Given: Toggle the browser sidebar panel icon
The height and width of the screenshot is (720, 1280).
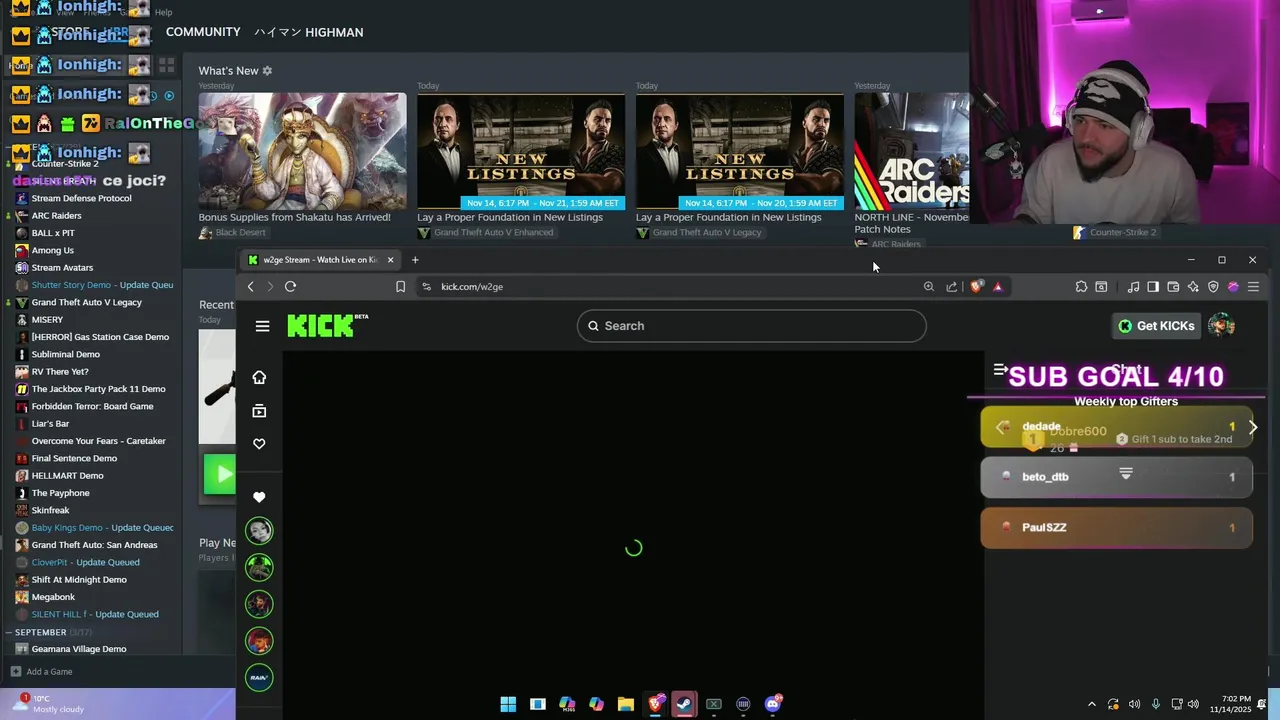Looking at the screenshot, I should pyautogui.click(x=1153, y=287).
